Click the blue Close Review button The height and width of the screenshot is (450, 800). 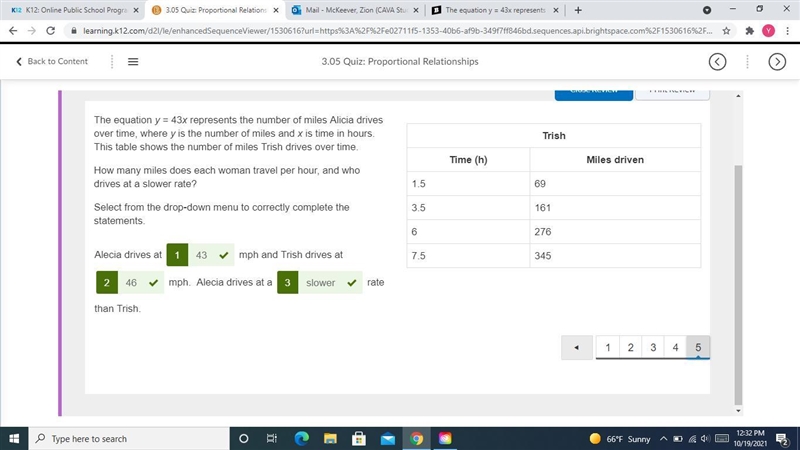(594, 94)
